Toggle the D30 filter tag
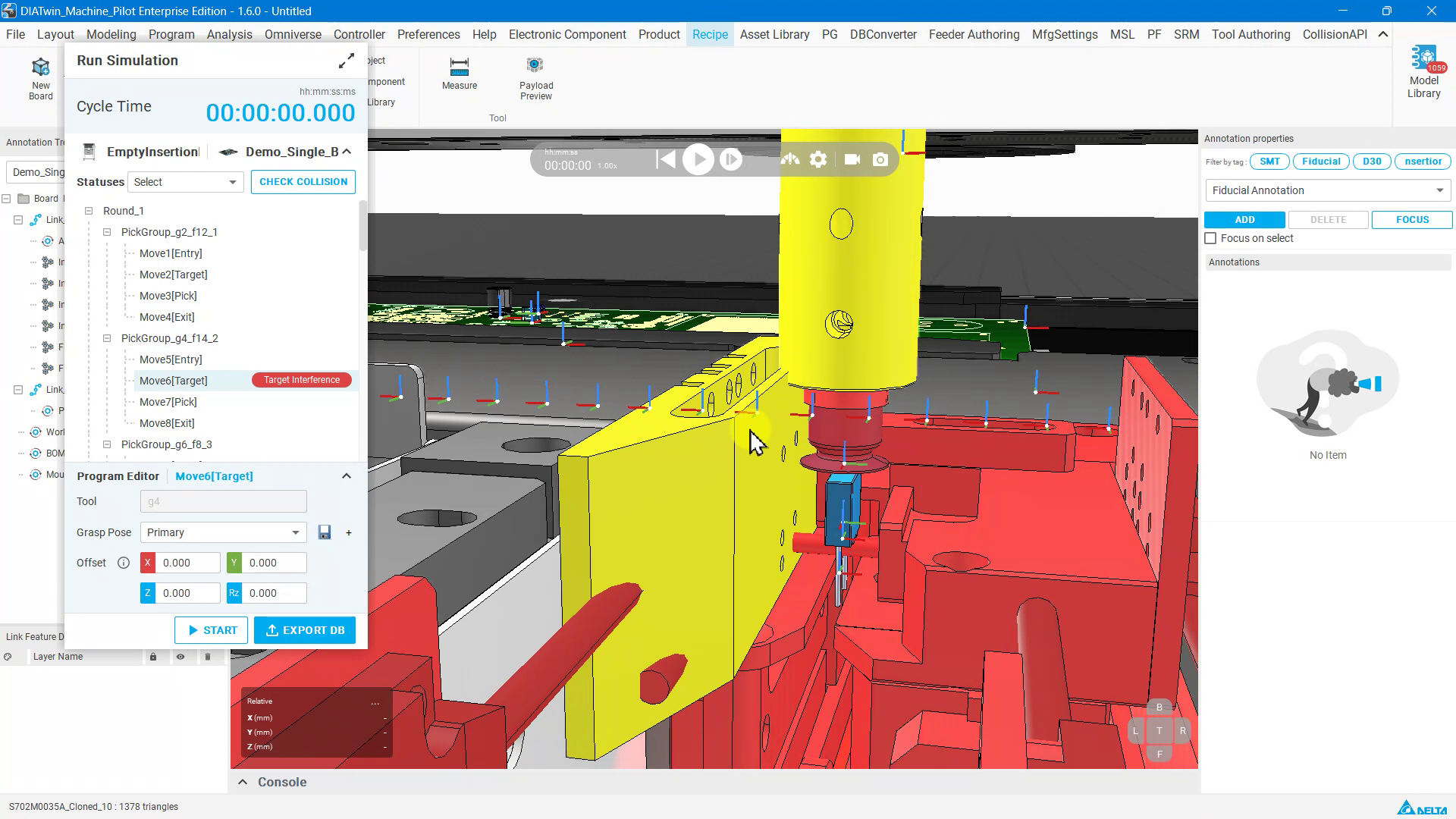The width and height of the screenshot is (1456, 819). [x=1372, y=162]
